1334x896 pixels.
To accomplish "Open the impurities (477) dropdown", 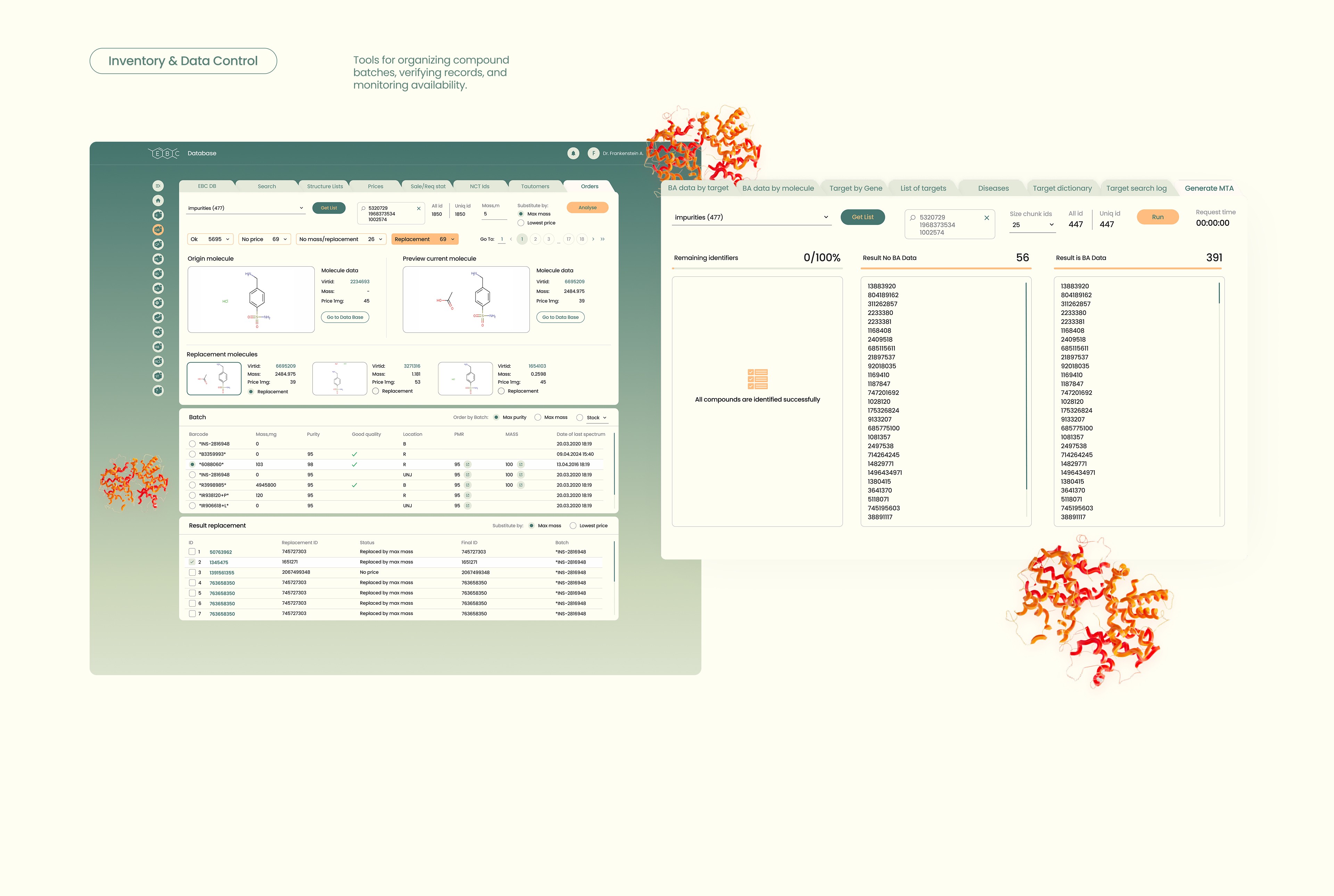I will (246, 207).
